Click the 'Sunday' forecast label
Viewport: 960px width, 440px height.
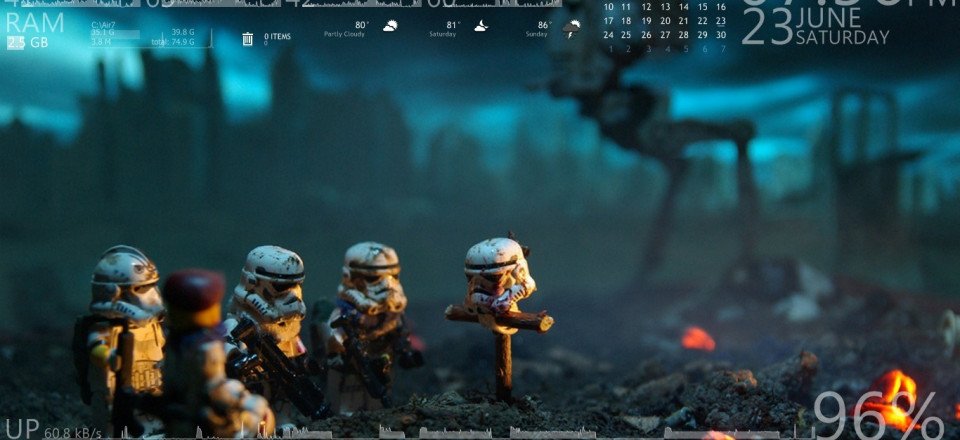tap(536, 34)
